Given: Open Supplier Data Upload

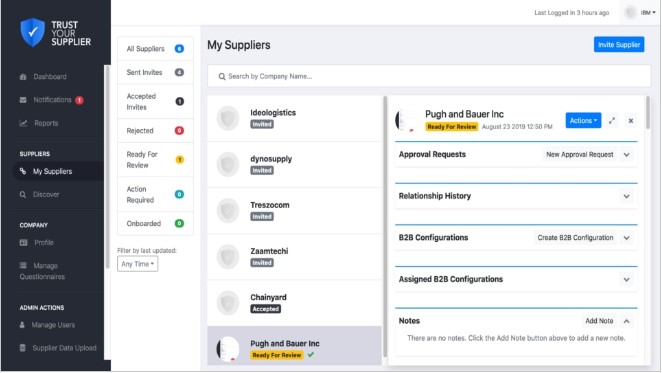Looking at the screenshot, I should [x=64, y=348].
